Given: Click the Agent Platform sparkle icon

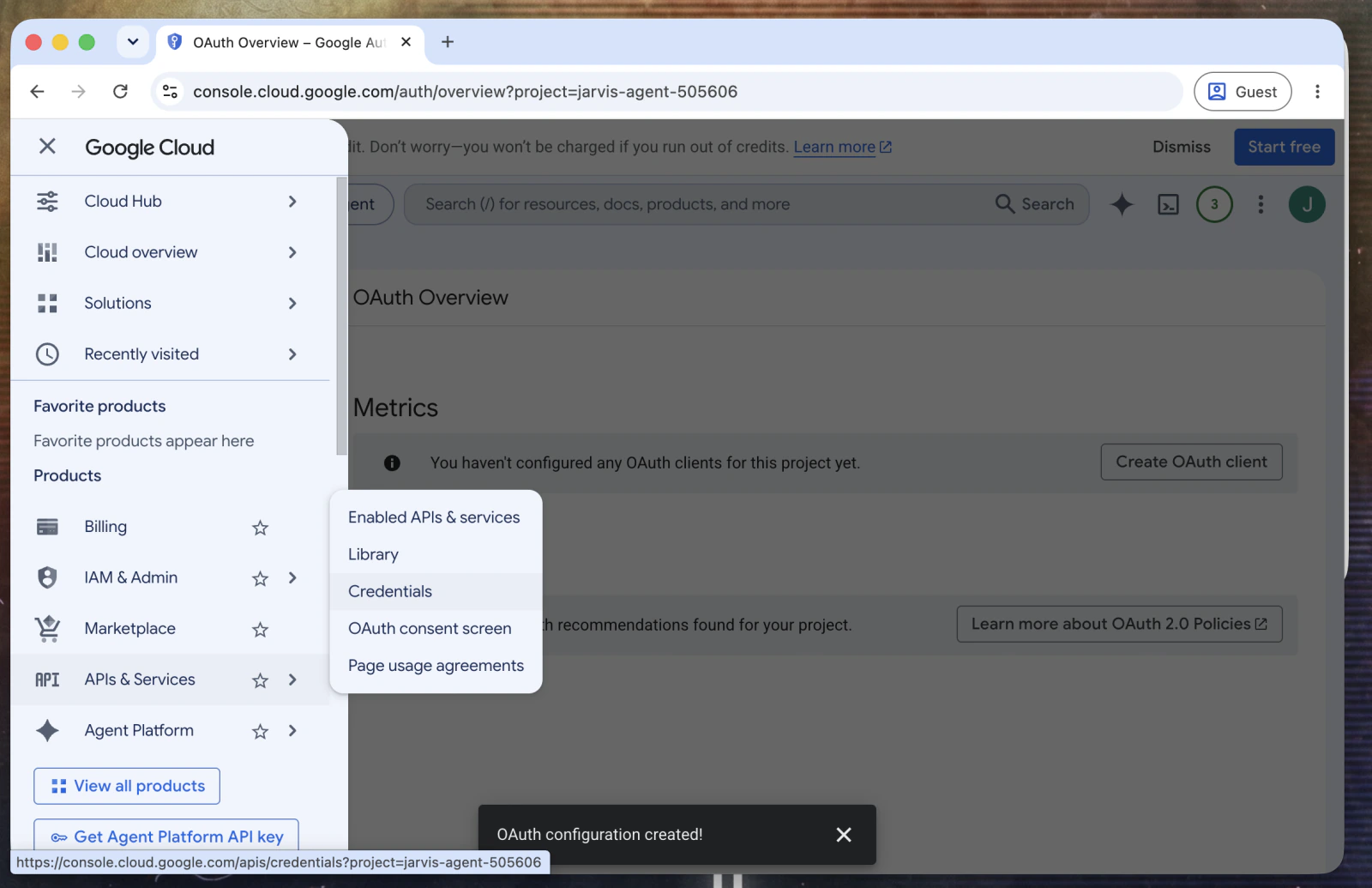Looking at the screenshot, I should (x=47, y=730).
